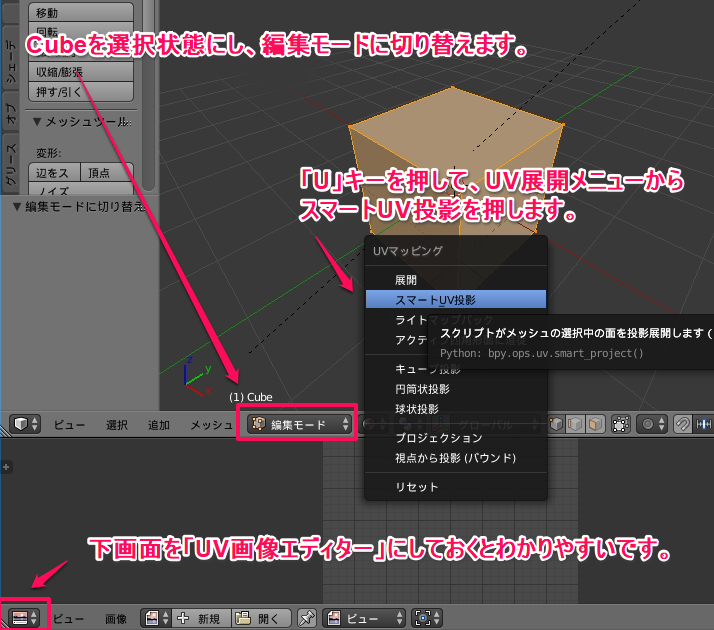Screen dimensions: 714x630
Task: Toggle the pin image icon
Action: tap(307, 618)
